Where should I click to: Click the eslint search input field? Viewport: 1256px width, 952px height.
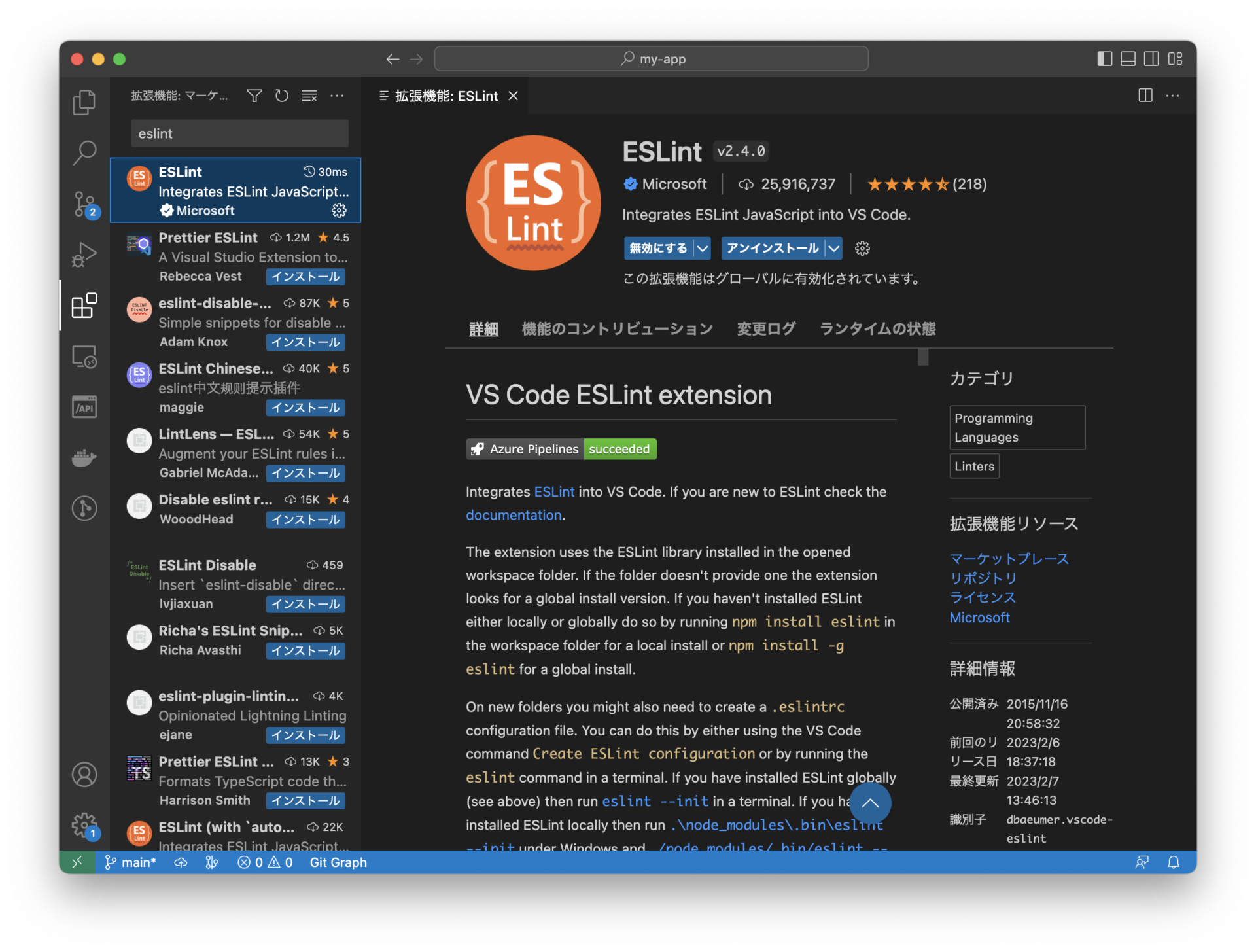pos(239,133)
